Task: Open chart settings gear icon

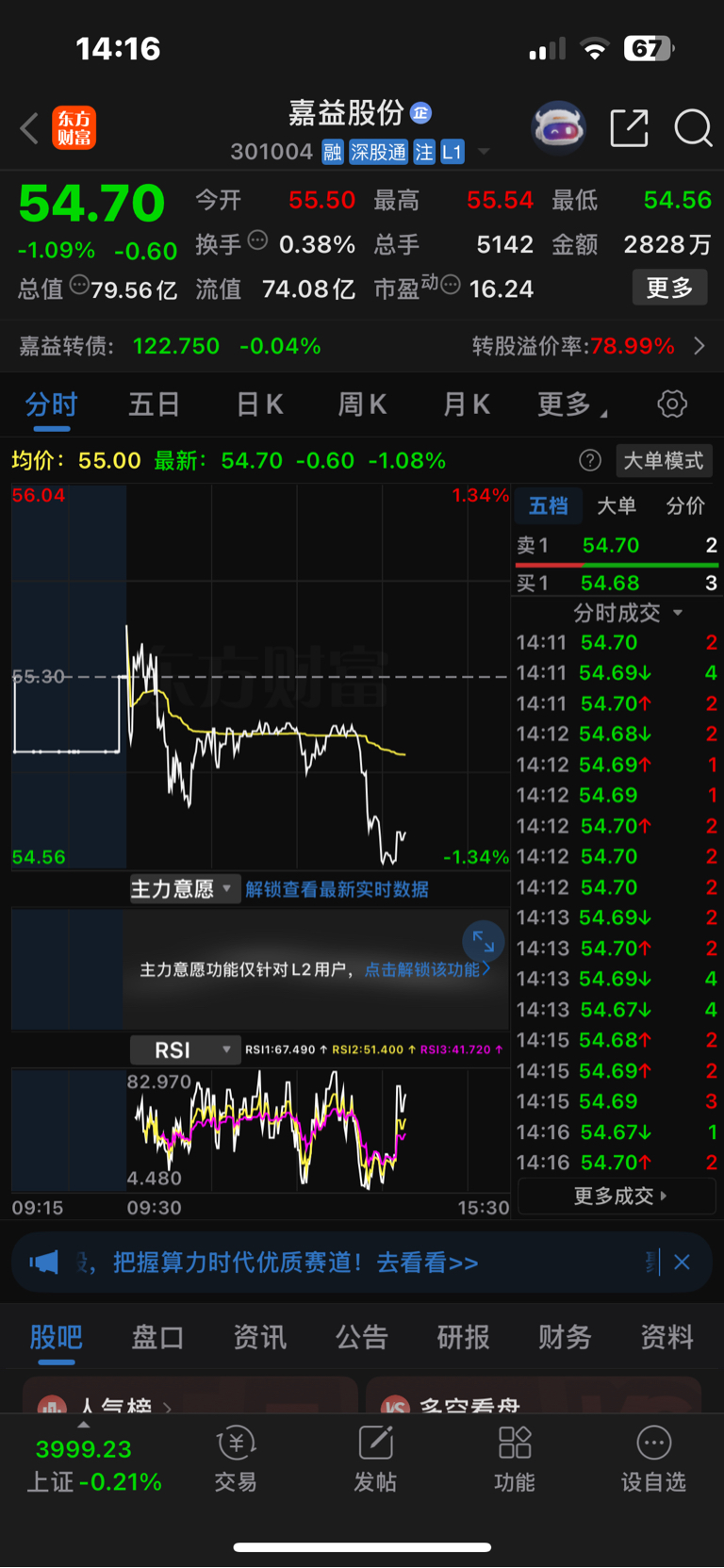Action: click(x=672, y=404)
